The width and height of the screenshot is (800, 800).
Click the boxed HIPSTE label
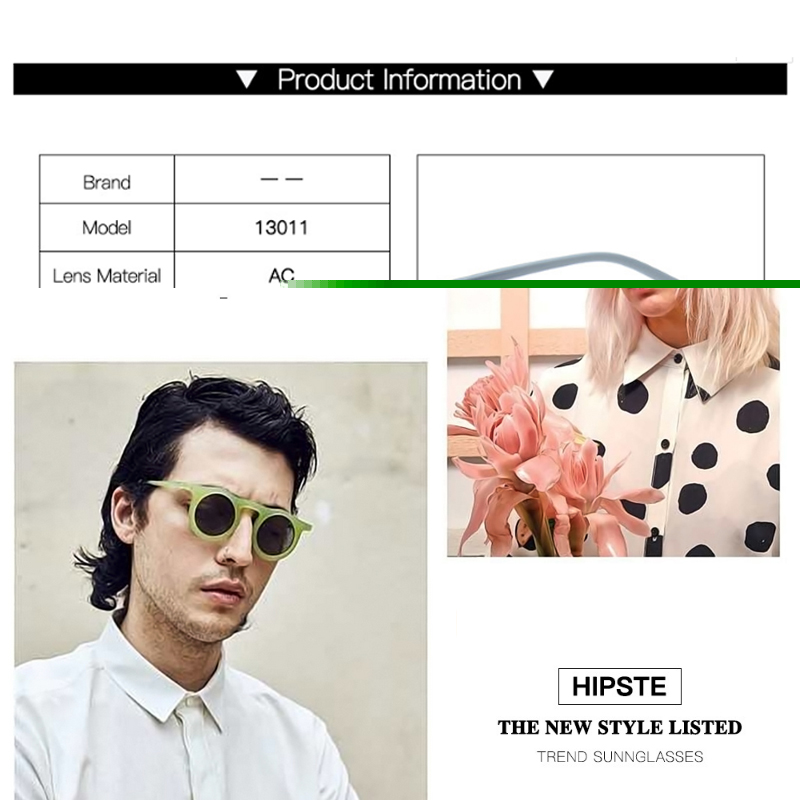619,686
